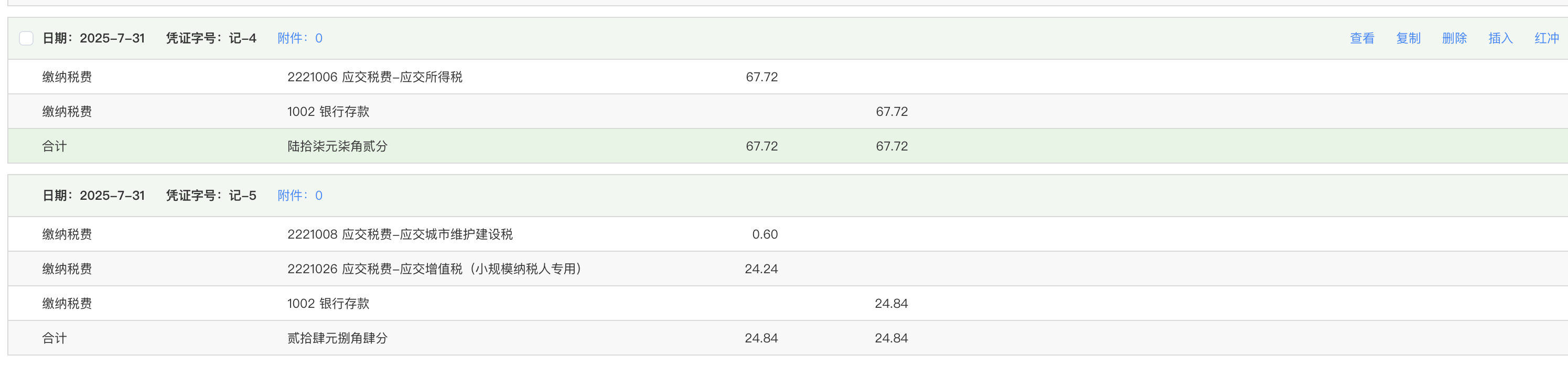Click 67.72 credit amount in 银行存款 row
Viewport: 1568px width, 365px height.
pos(891,112)
